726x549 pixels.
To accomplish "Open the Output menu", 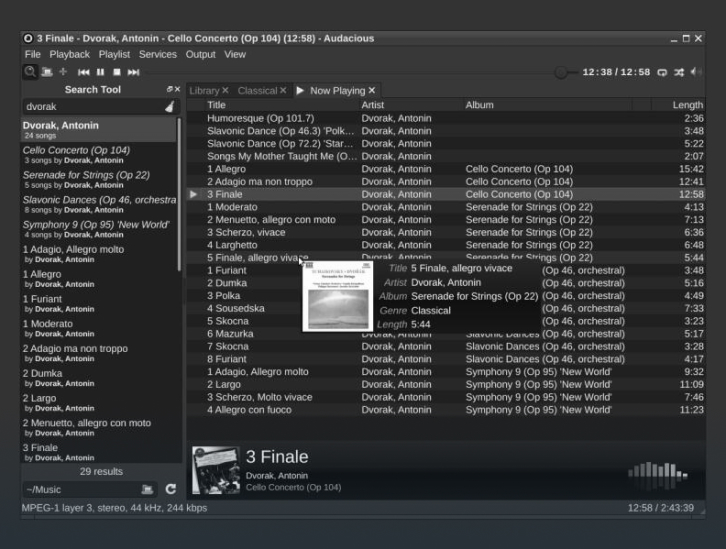I will point(200,54).
